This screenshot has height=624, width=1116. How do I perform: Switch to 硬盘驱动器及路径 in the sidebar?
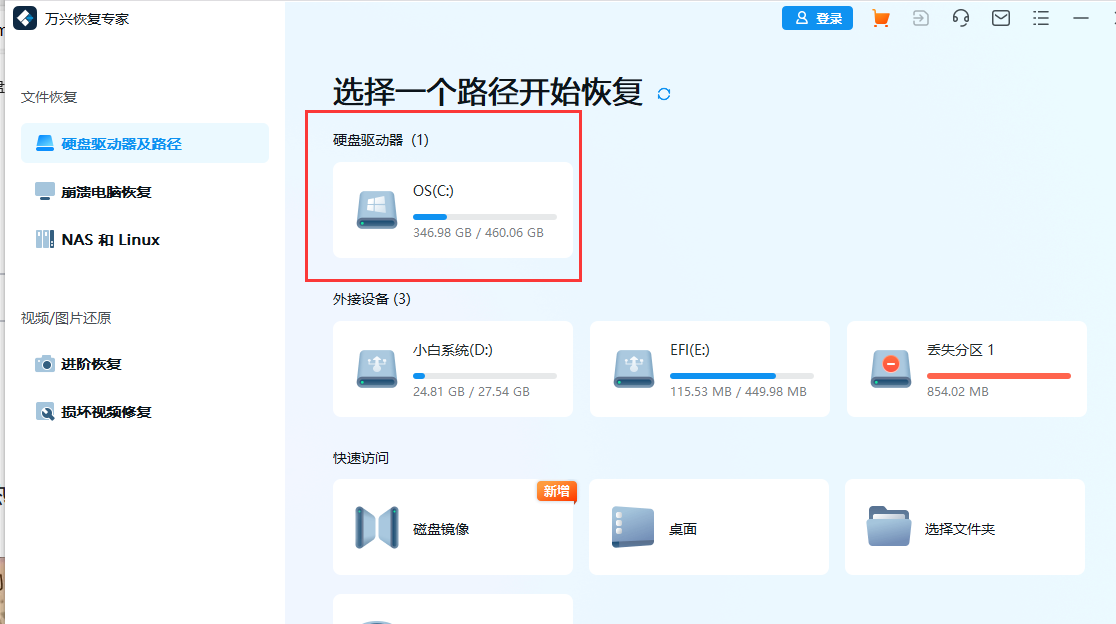click(x=120, y=143)
